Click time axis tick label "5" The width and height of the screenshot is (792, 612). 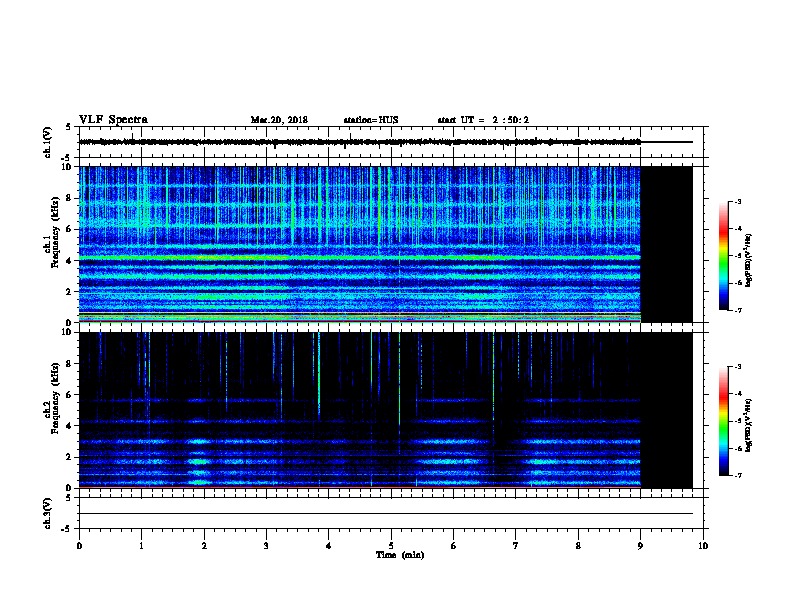[x=391, y=546]
